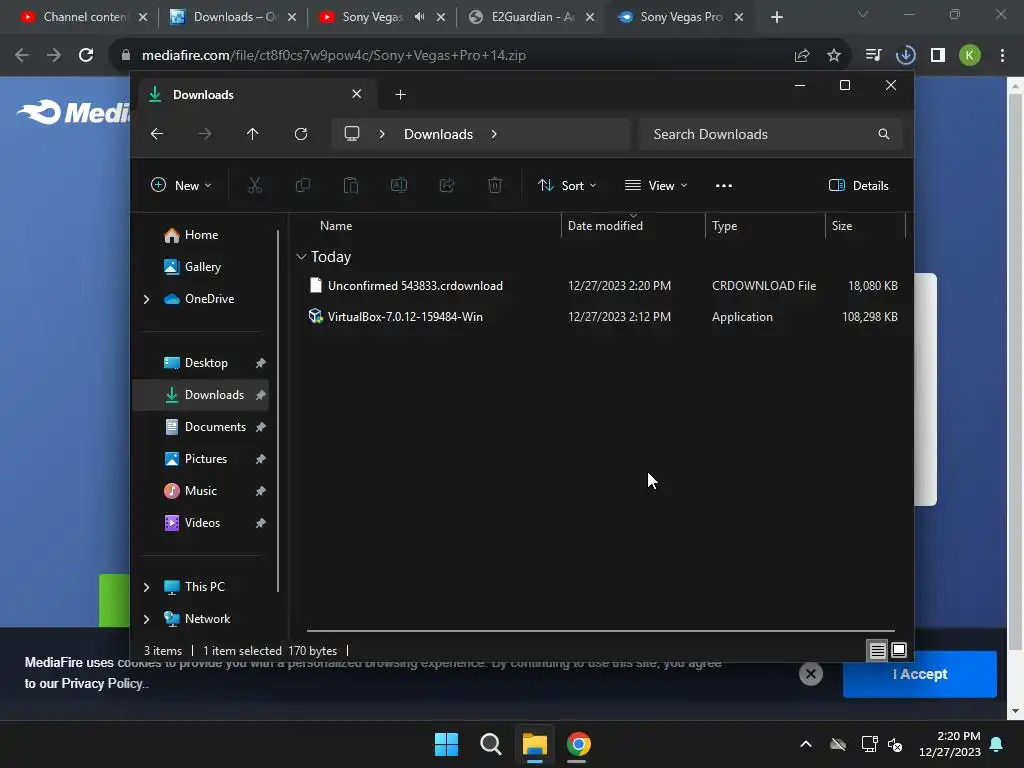Switch to large thumbnails view in status bar
This screenshot has height=768, width=1024.
(x=899, y=650)
